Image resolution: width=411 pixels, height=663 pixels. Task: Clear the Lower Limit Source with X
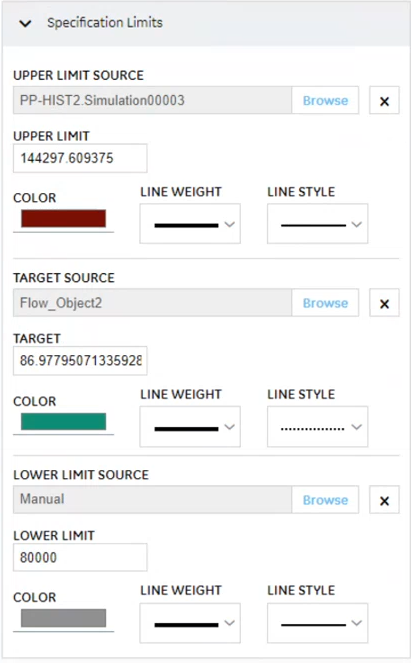pos(384,500)
